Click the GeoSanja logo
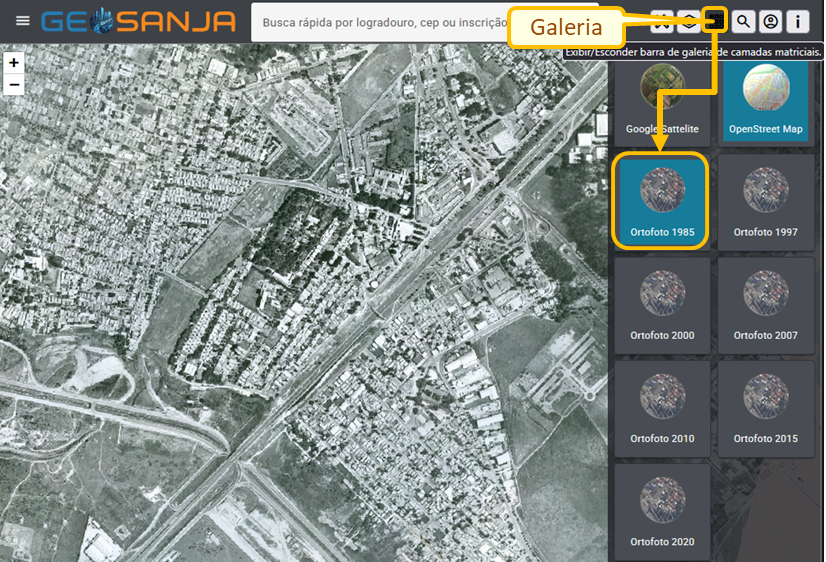This screenshot has height=562, width=826. point(138,21)
